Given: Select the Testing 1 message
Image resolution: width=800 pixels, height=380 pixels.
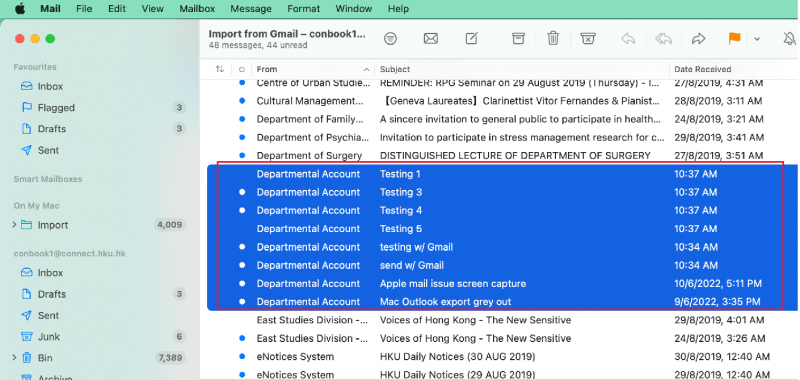Looking at the screenshot, I should (x=502, y=174).
